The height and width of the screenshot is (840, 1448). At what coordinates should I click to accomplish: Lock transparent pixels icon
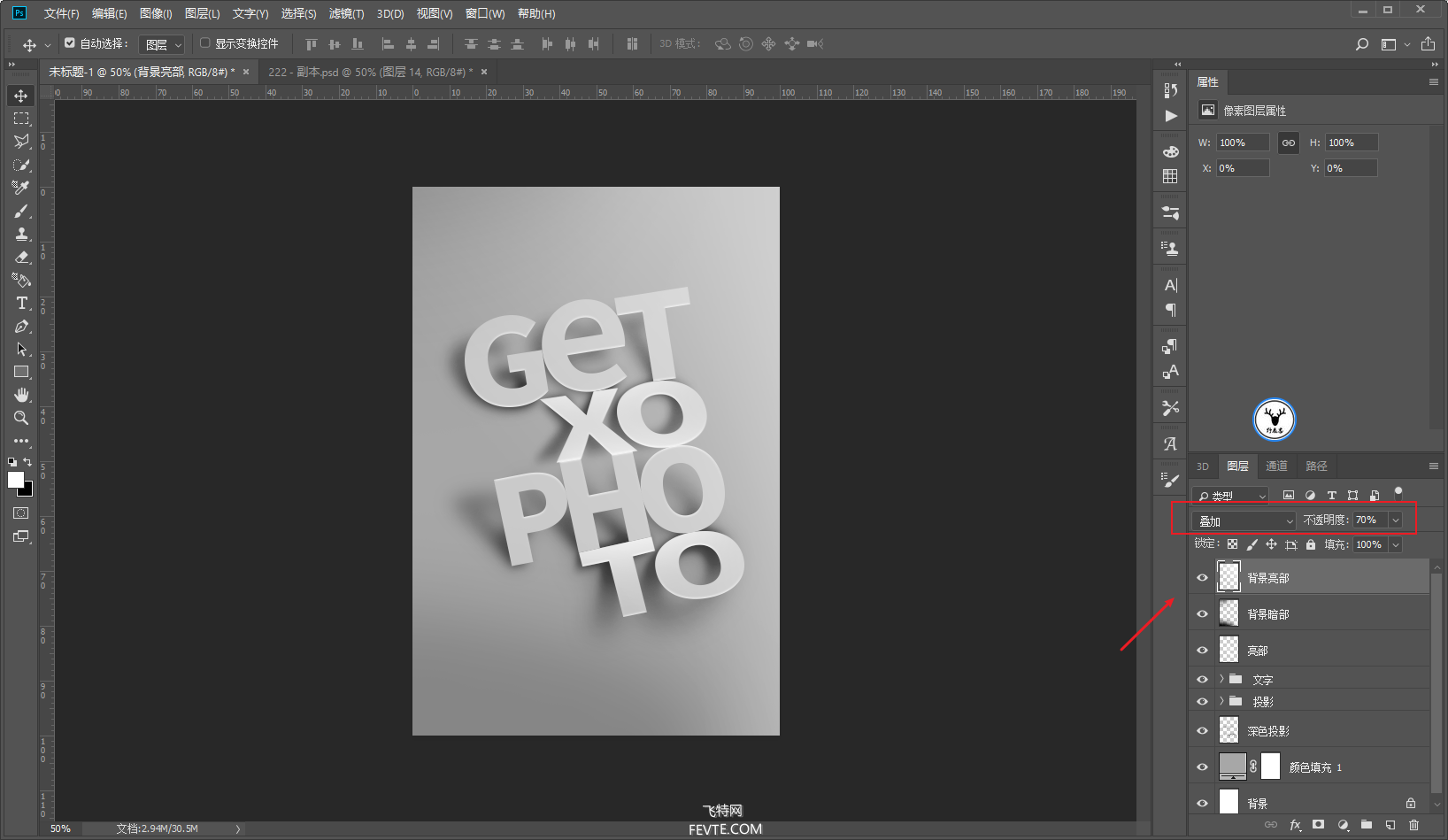[x=1232, y=544]
